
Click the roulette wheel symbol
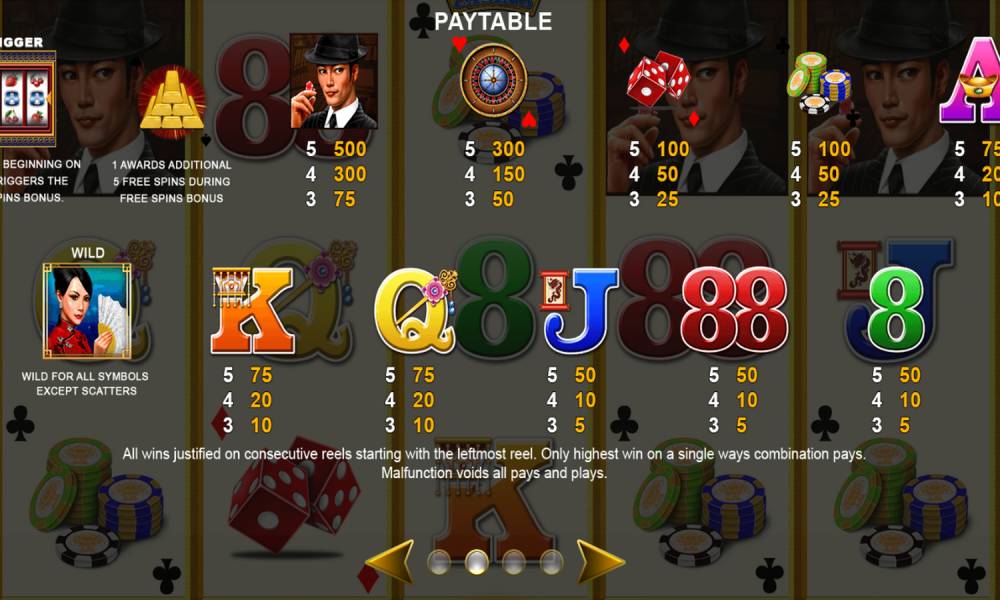tap(494, 80)
